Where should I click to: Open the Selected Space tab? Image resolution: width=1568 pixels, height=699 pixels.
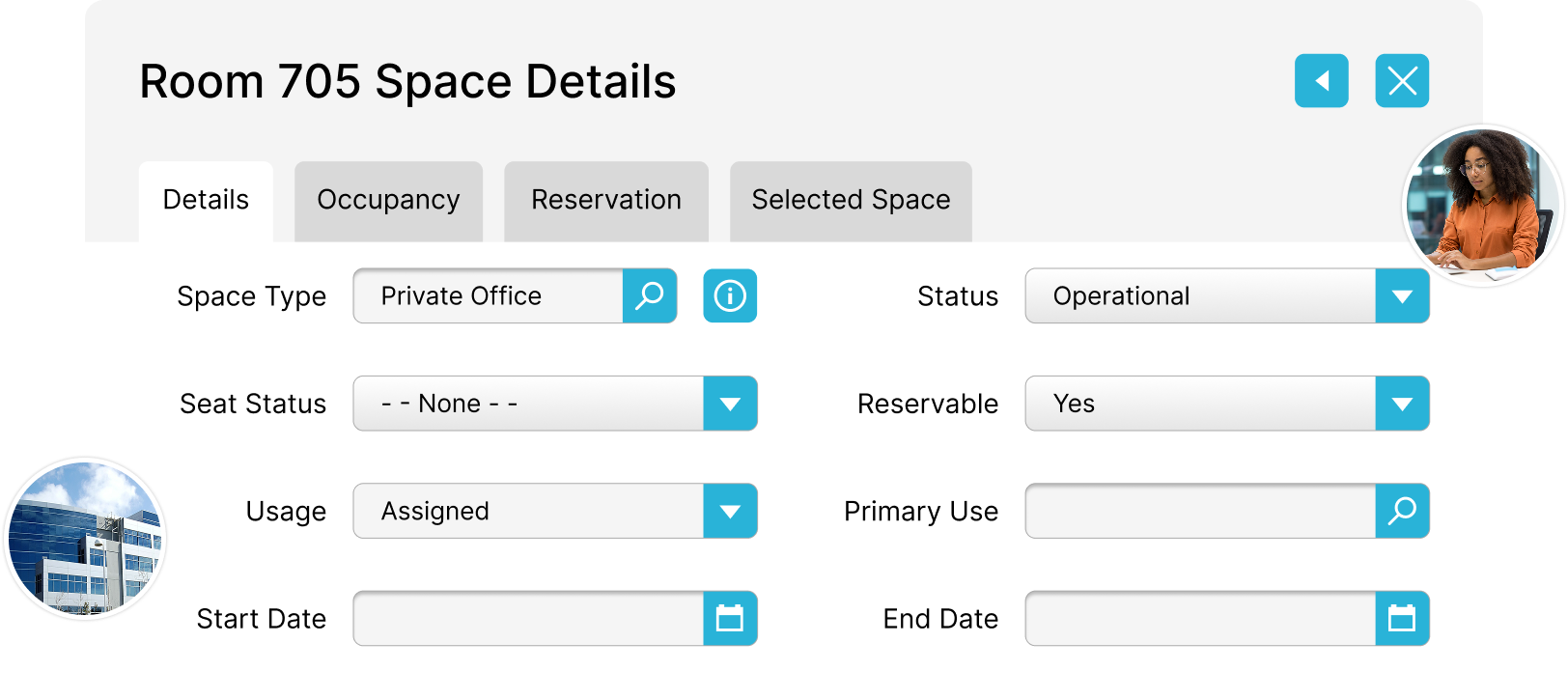tap(851, 201)
